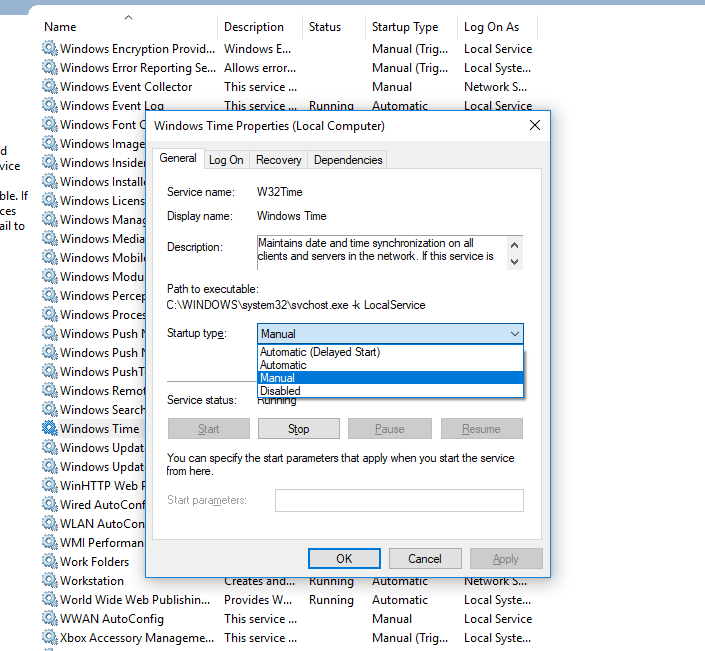
Task: Click the gear icon beside WLAN AutoConfig
Action: 50,523
